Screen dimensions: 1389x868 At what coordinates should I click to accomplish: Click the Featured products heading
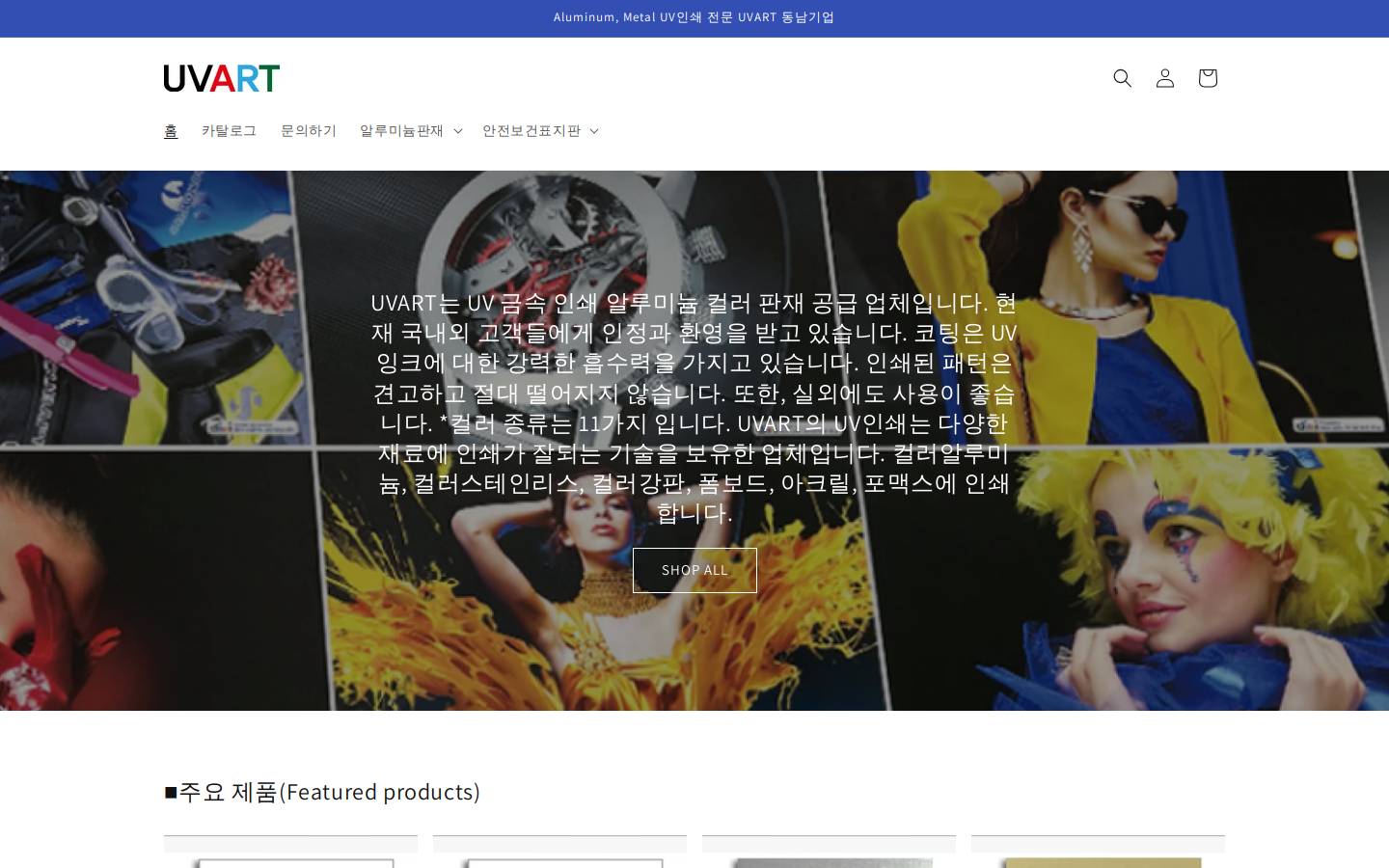tap(322, 792)
